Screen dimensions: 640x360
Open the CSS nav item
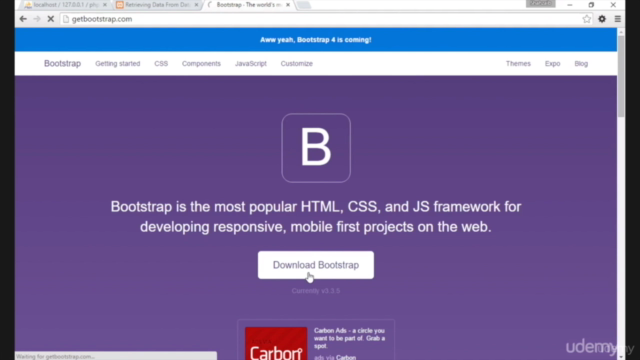(x=161, y=64)
